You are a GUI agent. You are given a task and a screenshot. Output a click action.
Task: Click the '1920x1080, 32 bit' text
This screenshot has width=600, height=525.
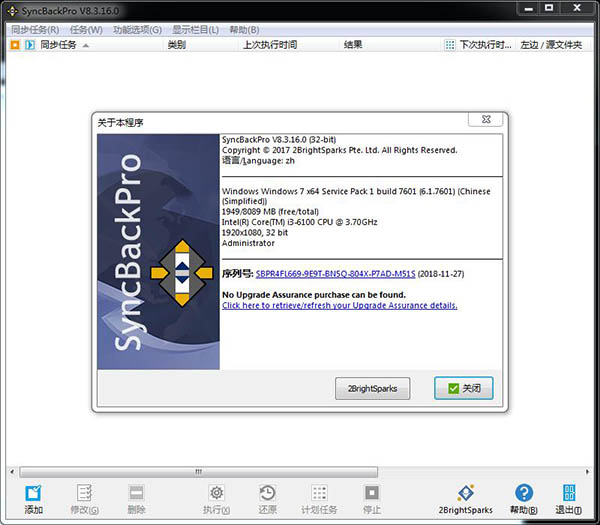(x=254, y=232)
